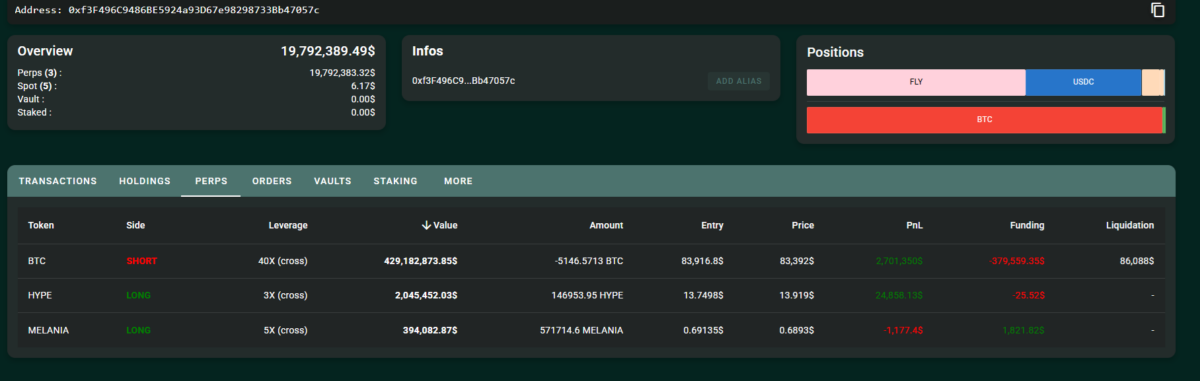The height and width of the screenshot is (381, 1200).
Task: Click the 19,792,383.32$ perps amount
Action: point(342,73)
